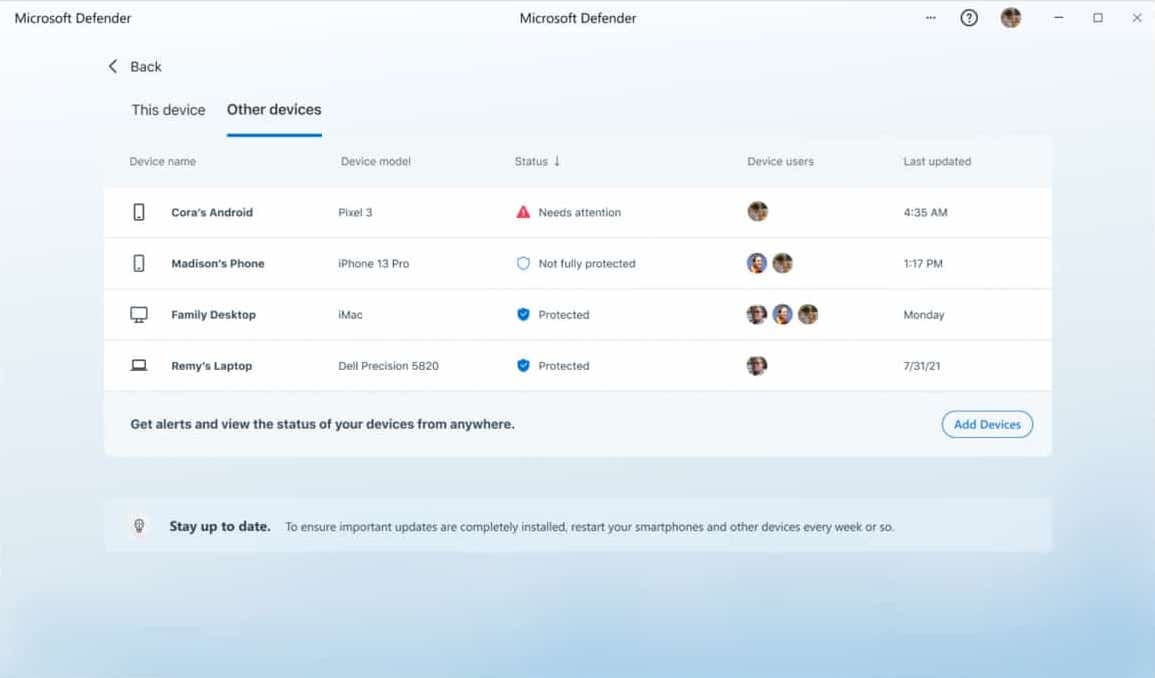Screen dimensions: 1155x678
Task: Click the Last updated column header
Action: tap(937, 161)
